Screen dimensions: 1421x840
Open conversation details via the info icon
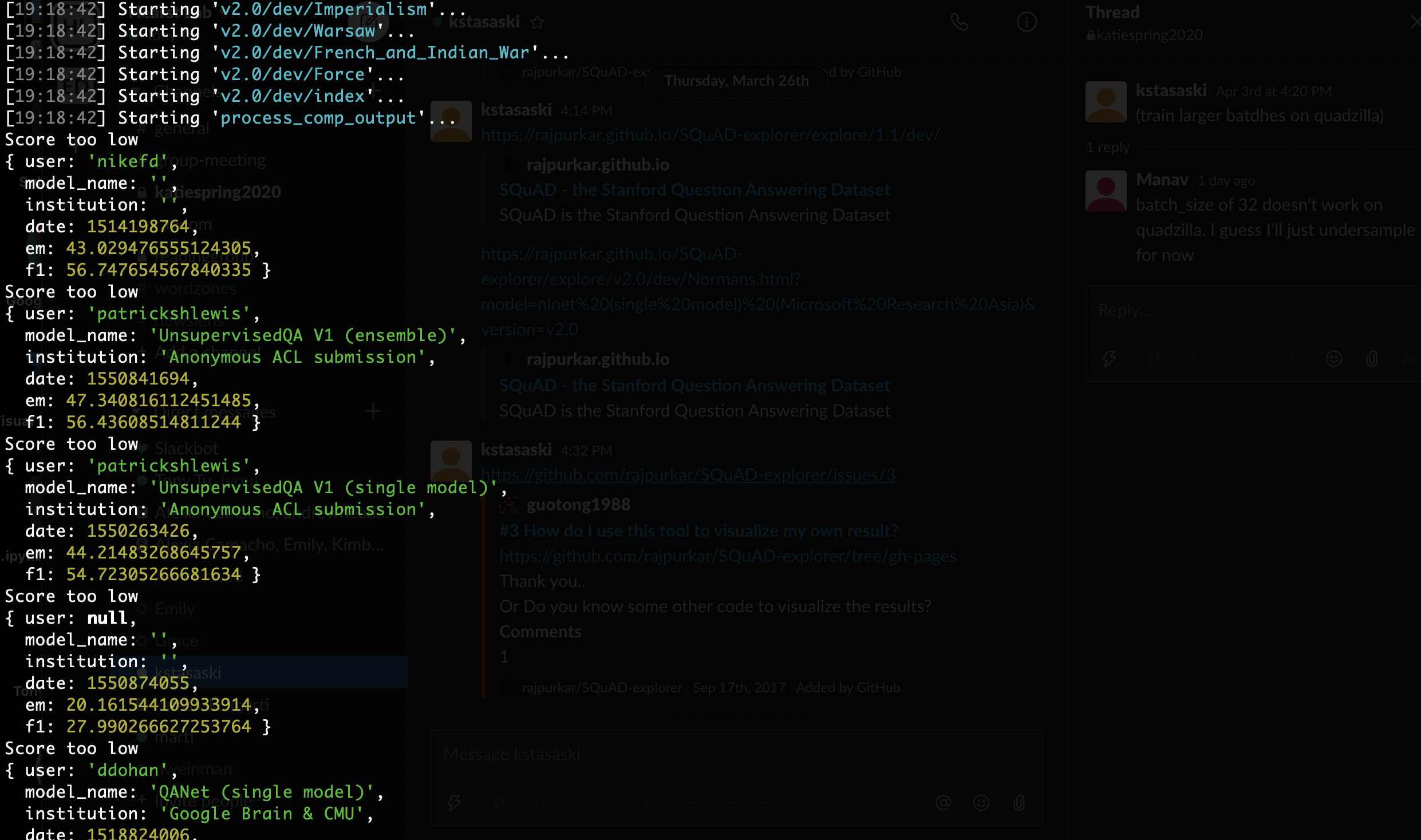[1027, 22]
